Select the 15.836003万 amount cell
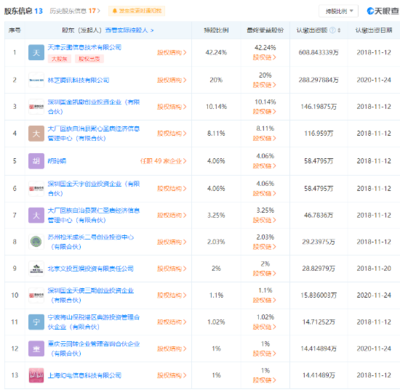This screenshot has height=392, width=400. pos(318,295)
